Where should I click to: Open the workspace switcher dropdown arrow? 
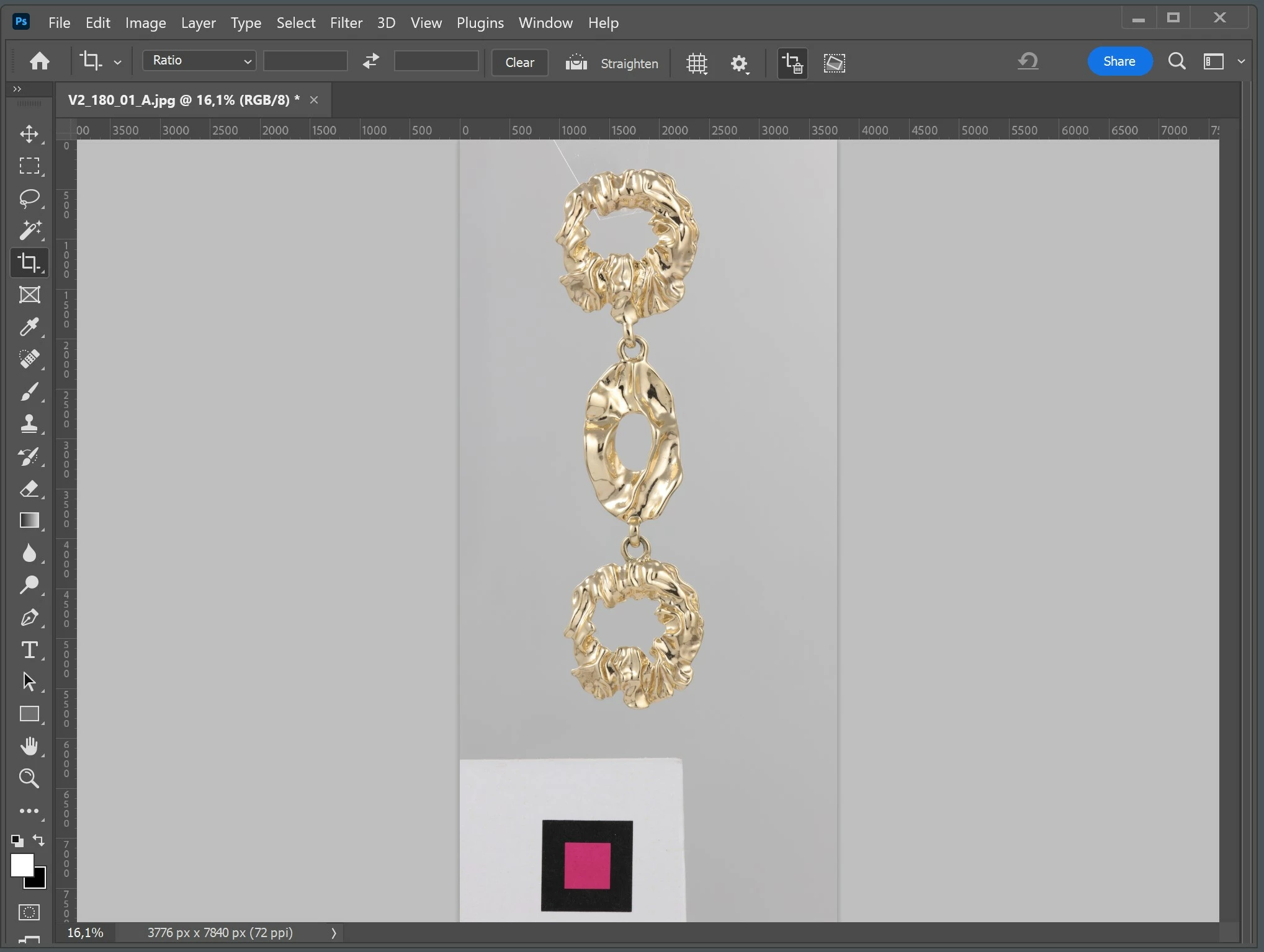pos(1241,61)
